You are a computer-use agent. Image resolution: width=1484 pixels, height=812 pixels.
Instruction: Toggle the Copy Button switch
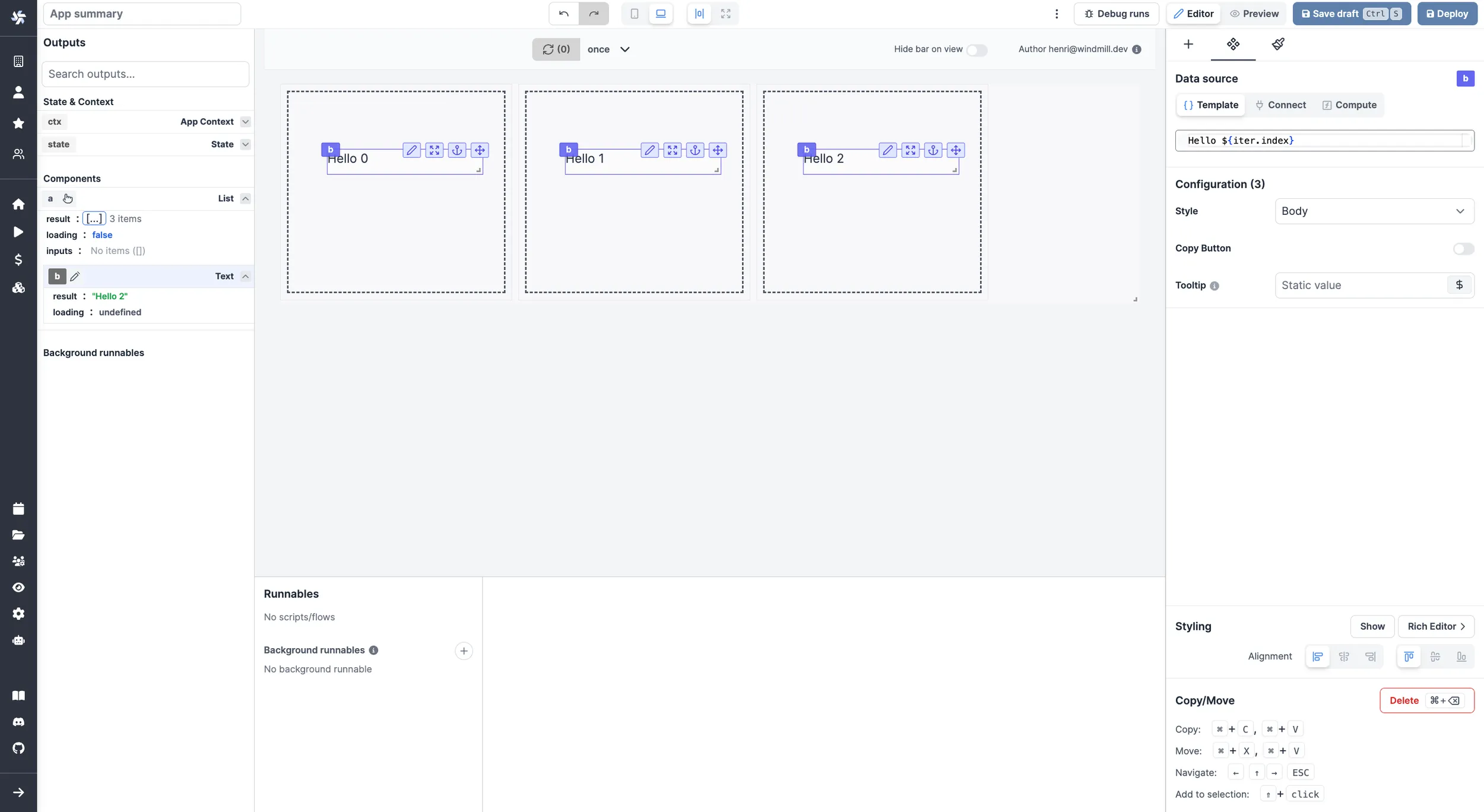[x=1461, y=248]
